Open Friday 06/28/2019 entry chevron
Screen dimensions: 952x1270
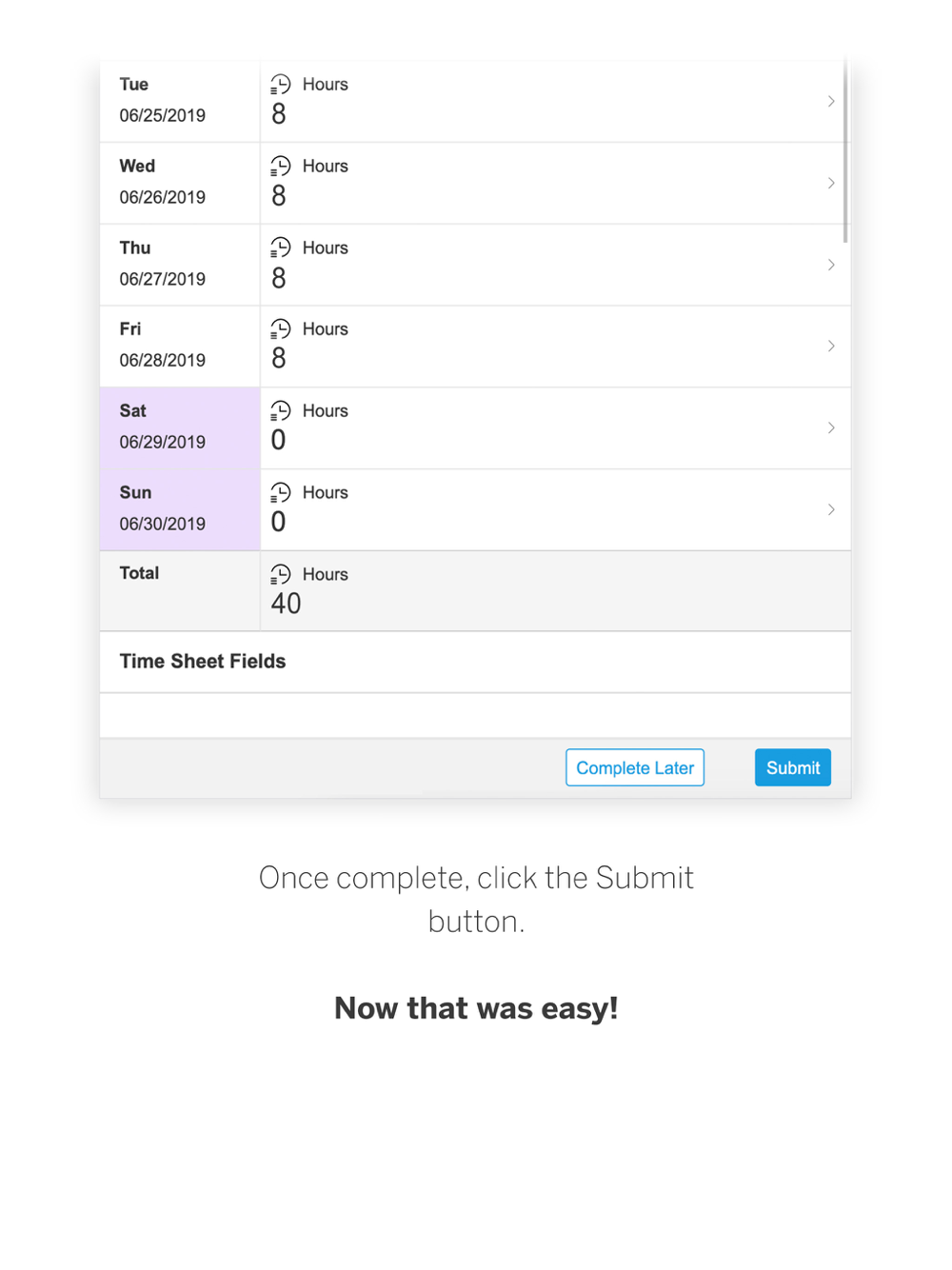[831, 346]
